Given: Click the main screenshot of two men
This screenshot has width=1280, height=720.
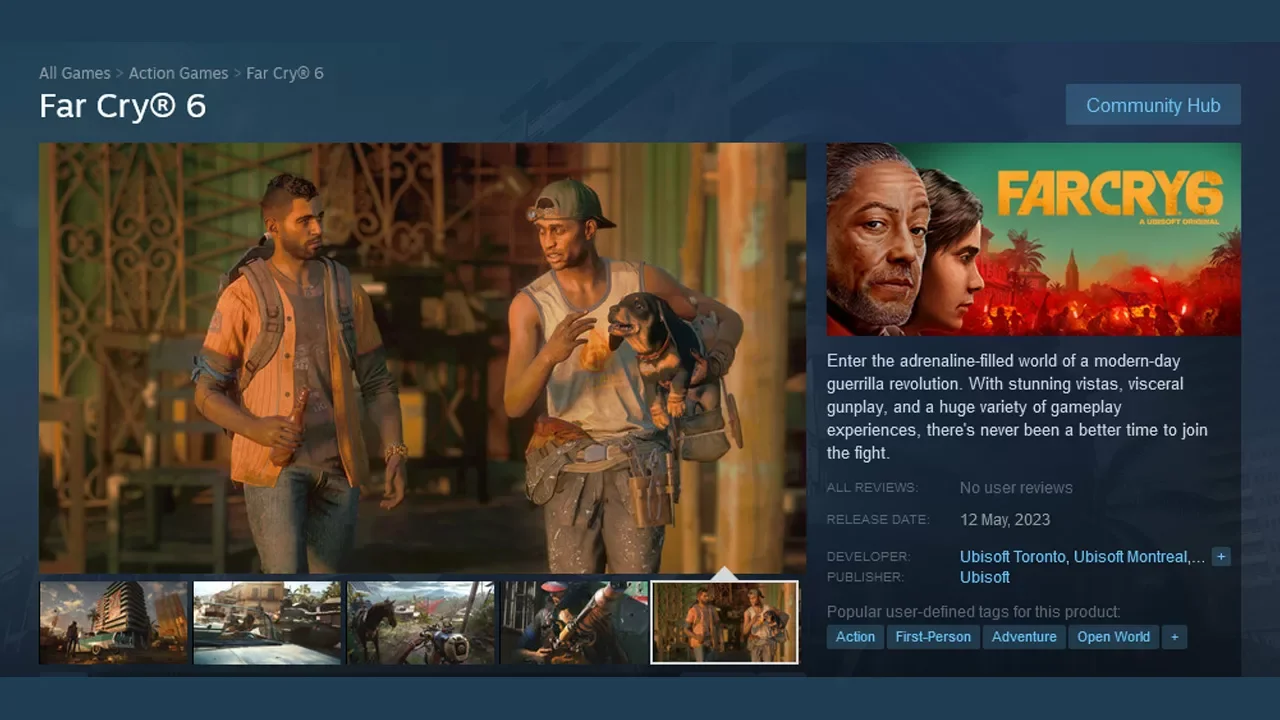Looking at the screenshot, I should tap(422, 357).
